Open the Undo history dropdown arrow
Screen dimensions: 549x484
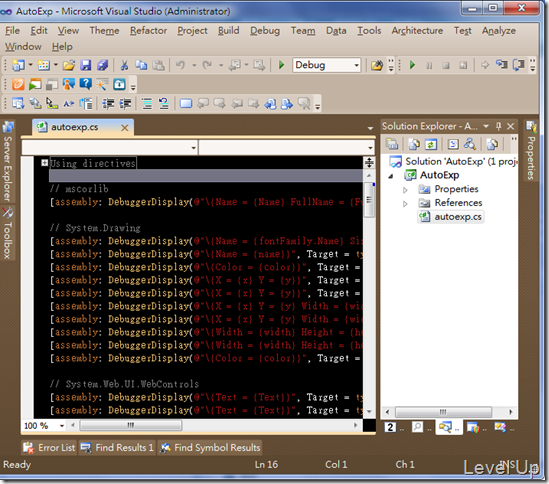[194, 65]
